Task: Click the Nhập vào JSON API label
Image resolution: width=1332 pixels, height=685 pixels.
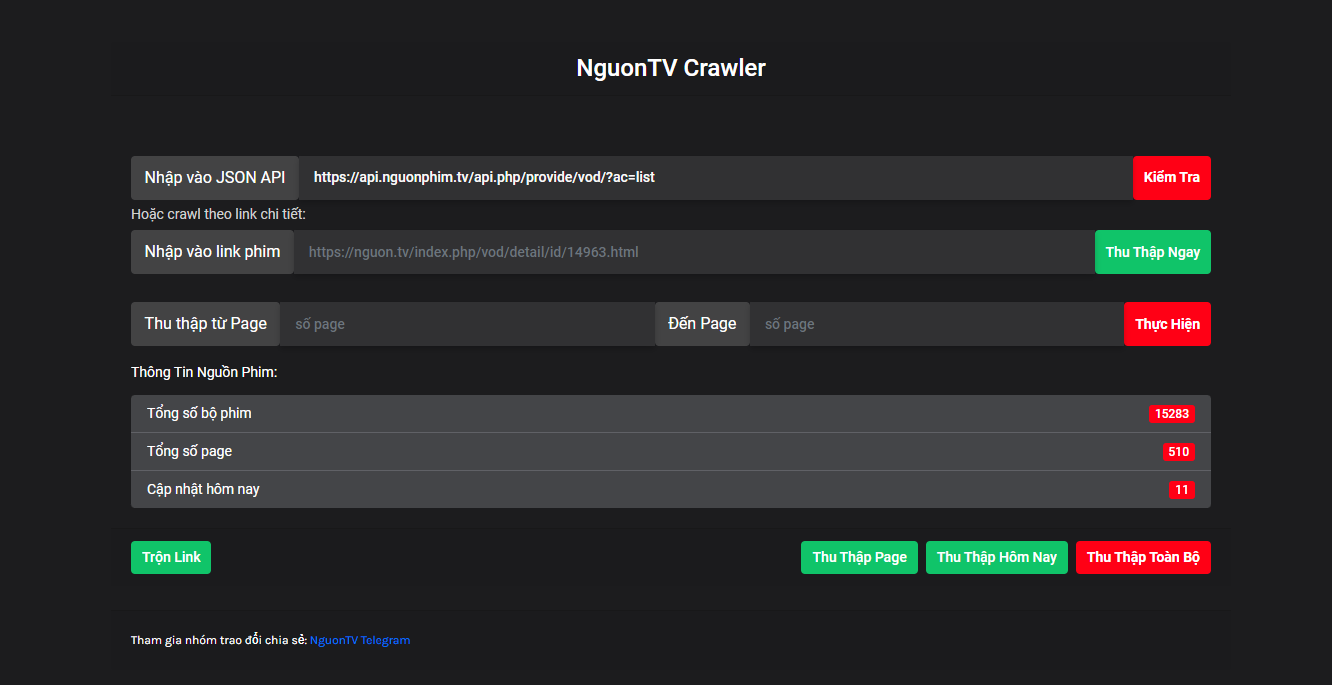Action: (x=213, y=177)
